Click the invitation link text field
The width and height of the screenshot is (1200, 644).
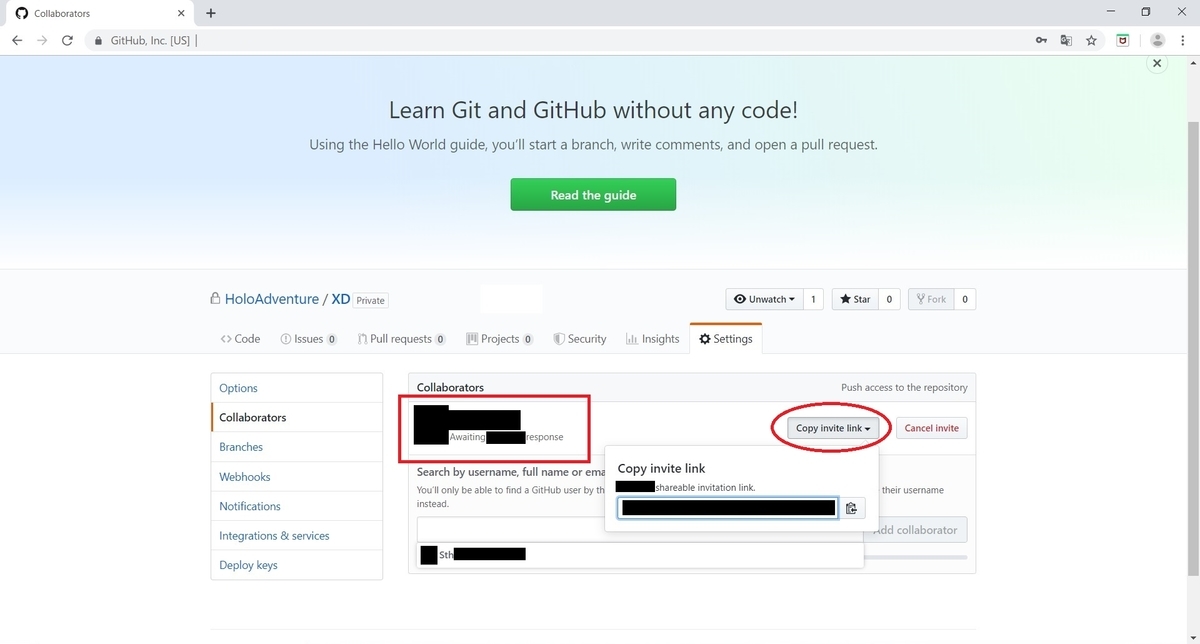point(728,508)
